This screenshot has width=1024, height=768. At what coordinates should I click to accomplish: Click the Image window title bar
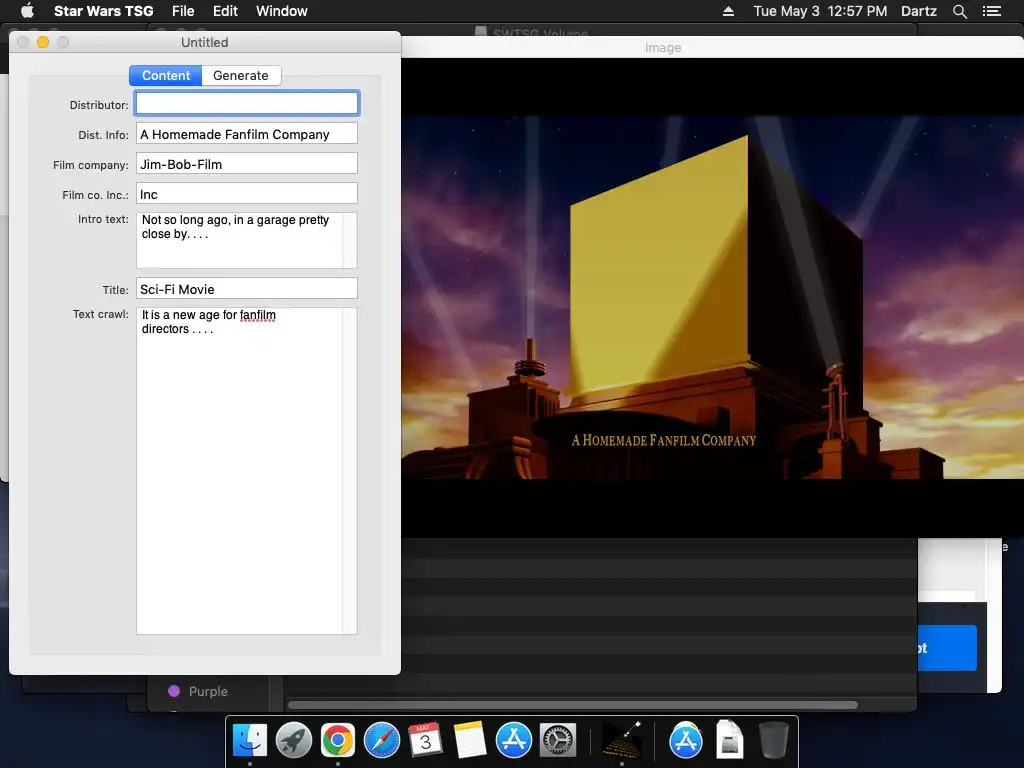[x=712, y=48]
